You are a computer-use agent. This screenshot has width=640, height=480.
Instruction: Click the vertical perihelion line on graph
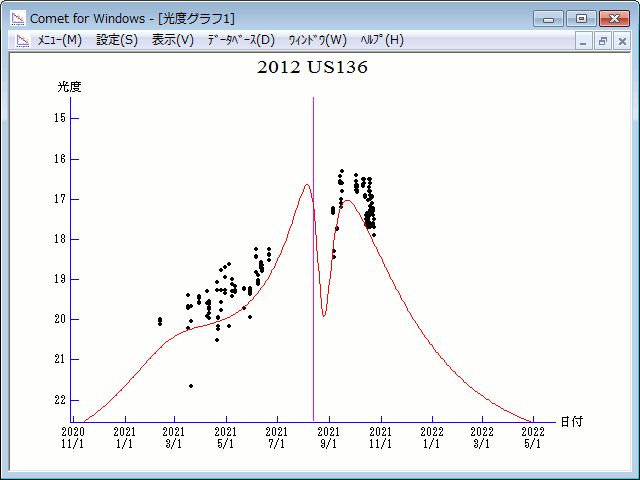tap(314, 250)
